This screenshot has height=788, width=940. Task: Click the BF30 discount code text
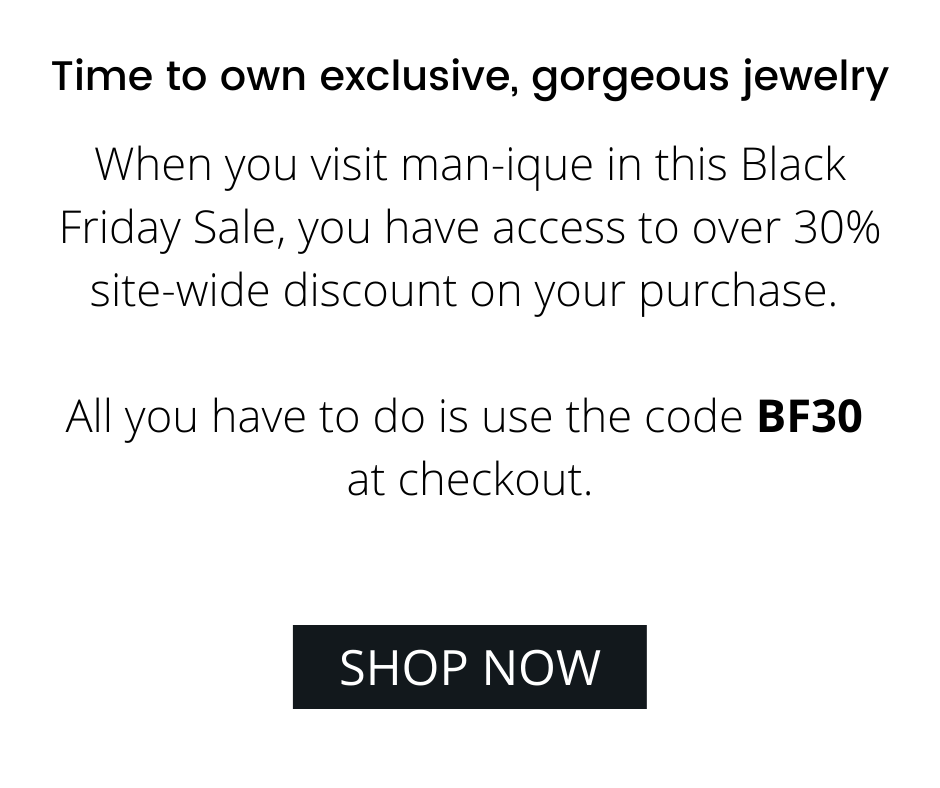(x=810, y=416)
